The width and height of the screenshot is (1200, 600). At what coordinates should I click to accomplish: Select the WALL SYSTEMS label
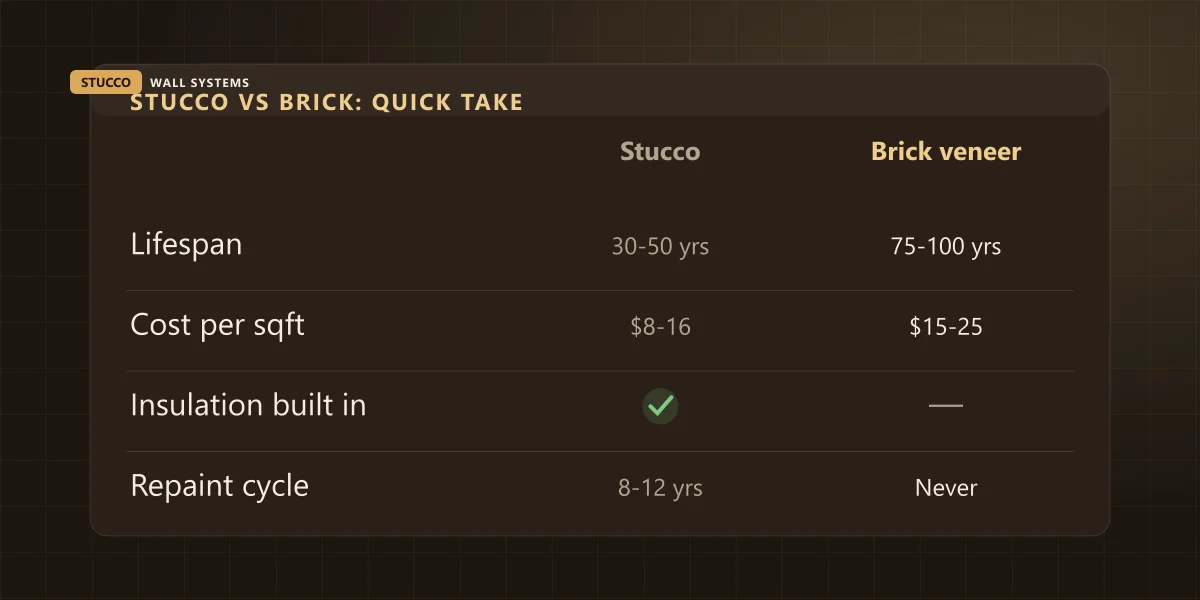pyautogui.click(x=200, y=83)
